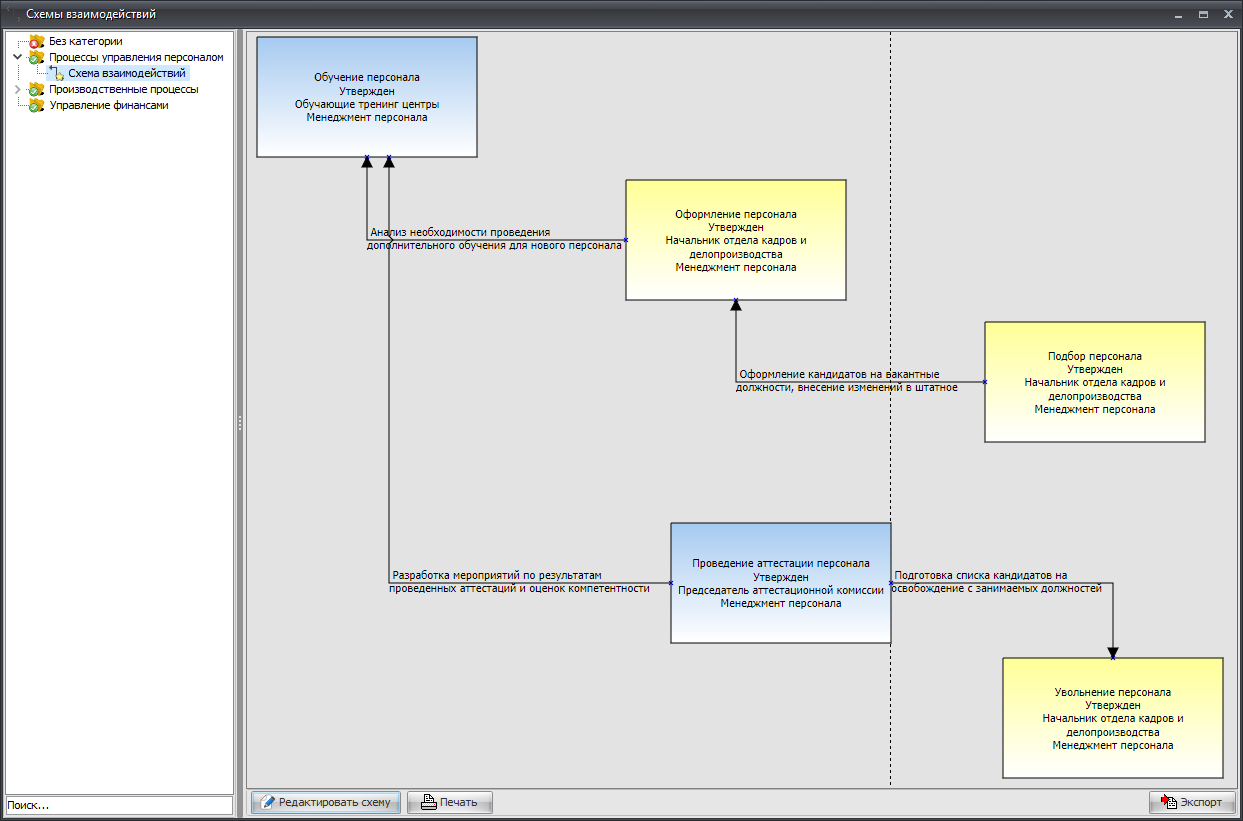Click the 'Без категории' folder icon
This screenshot has height=821, width=1243.
click(x=37, y=42)
